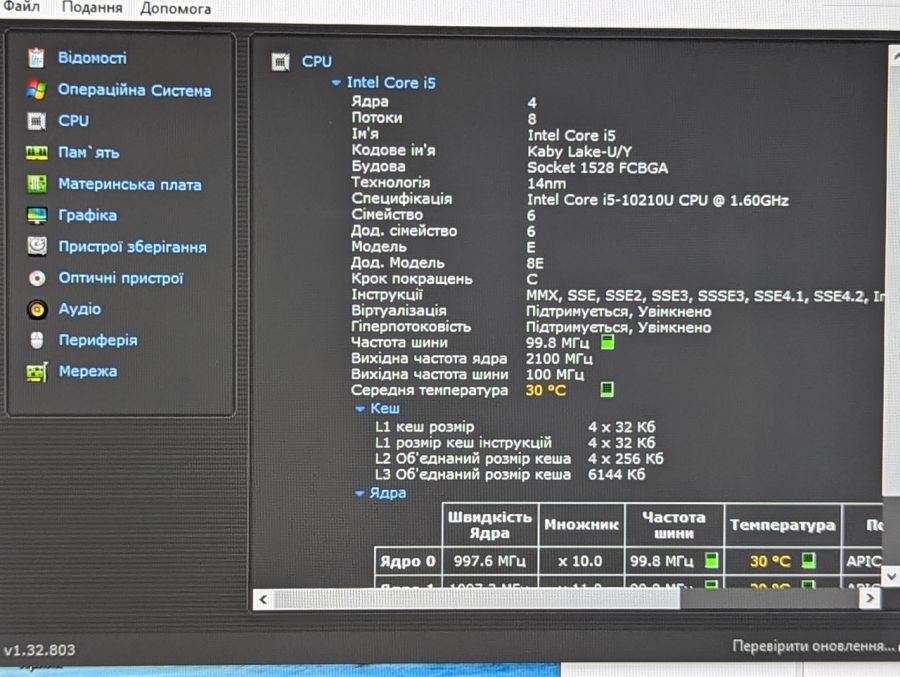Click right arrow of horizontal scrollbar
Screen dimensions: 900x677
(x=870, y=598)
